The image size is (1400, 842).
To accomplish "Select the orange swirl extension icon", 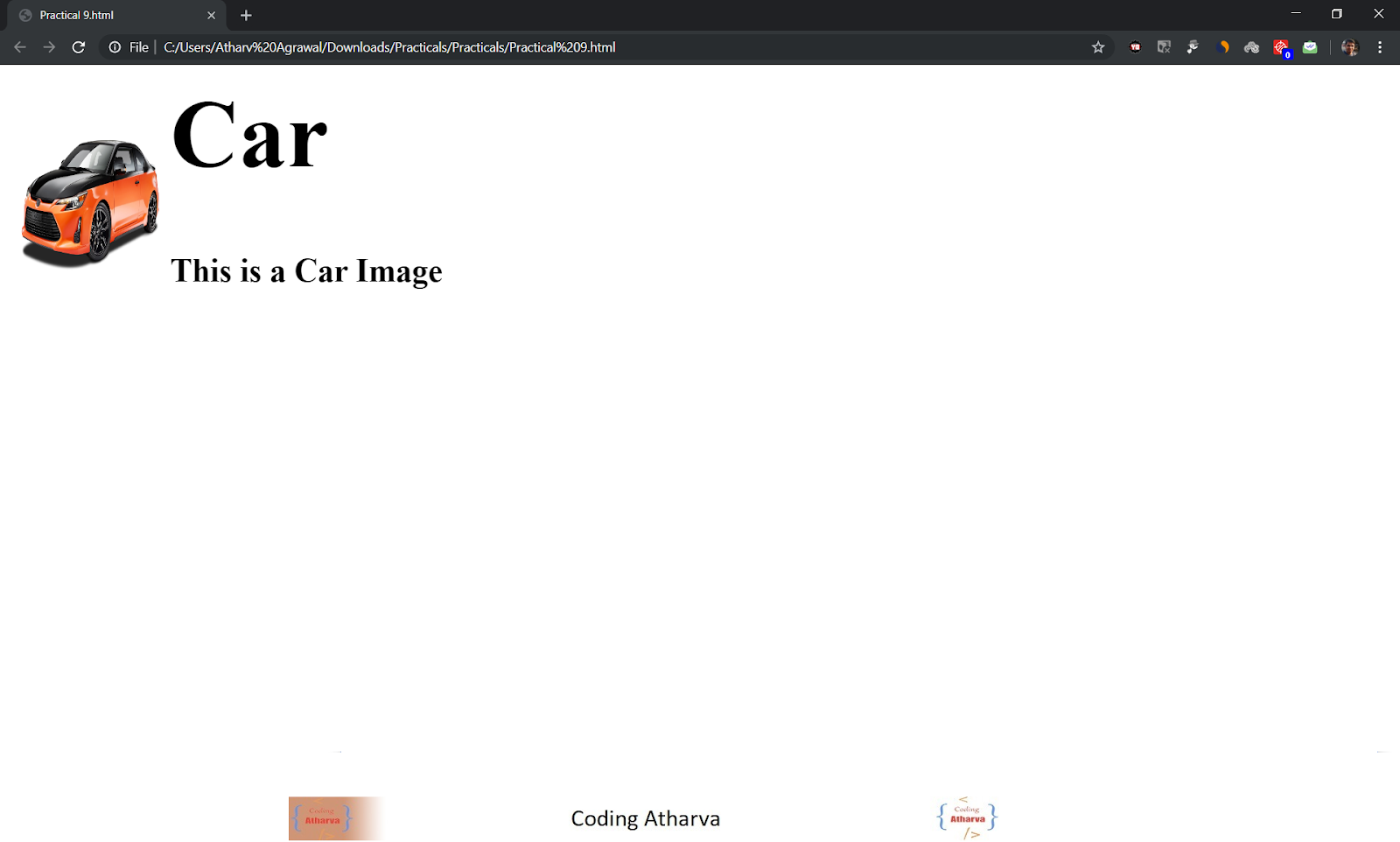I will pos(1222,46).
